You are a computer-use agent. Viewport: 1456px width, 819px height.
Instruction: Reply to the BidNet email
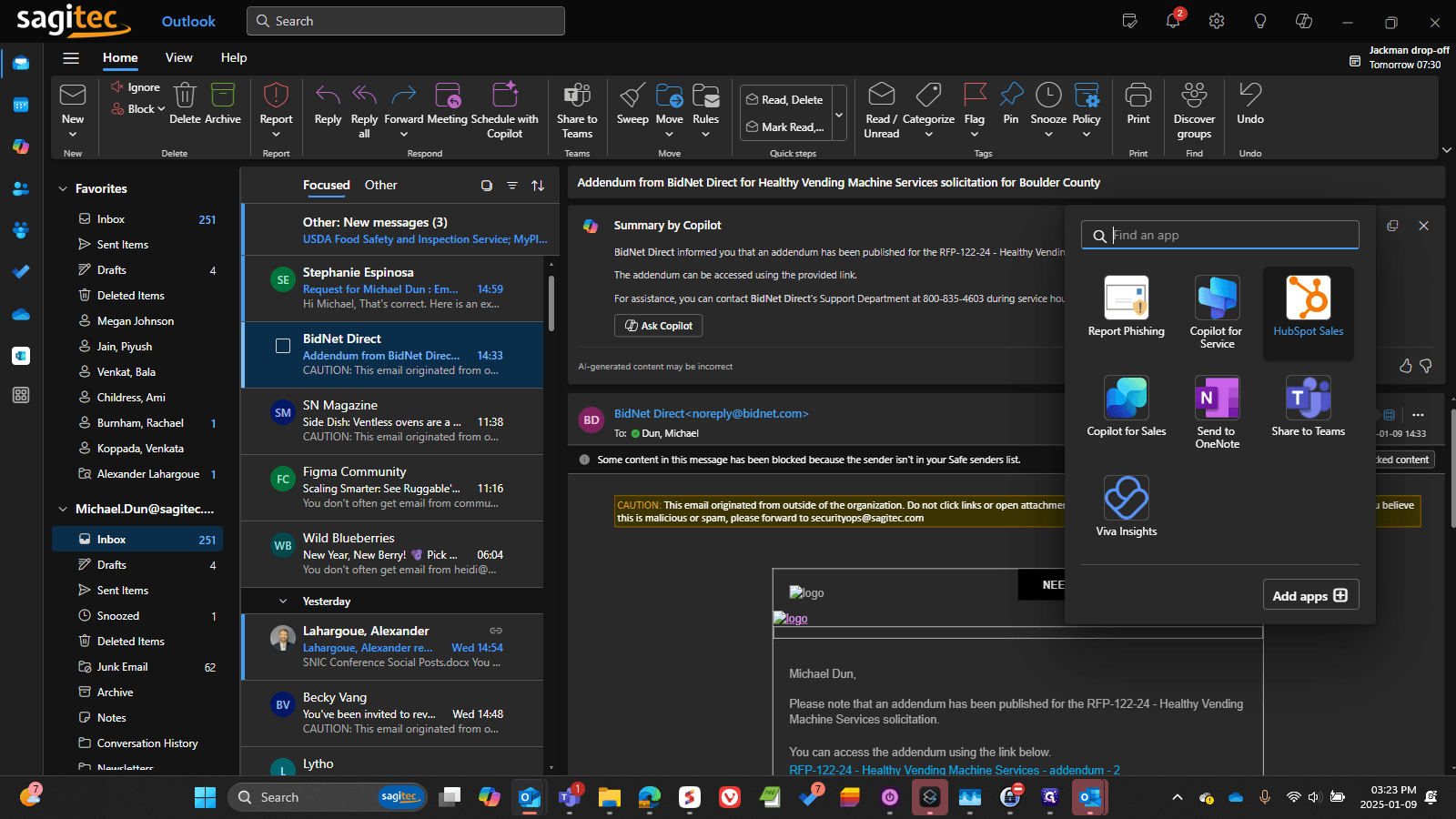point(328,103)
